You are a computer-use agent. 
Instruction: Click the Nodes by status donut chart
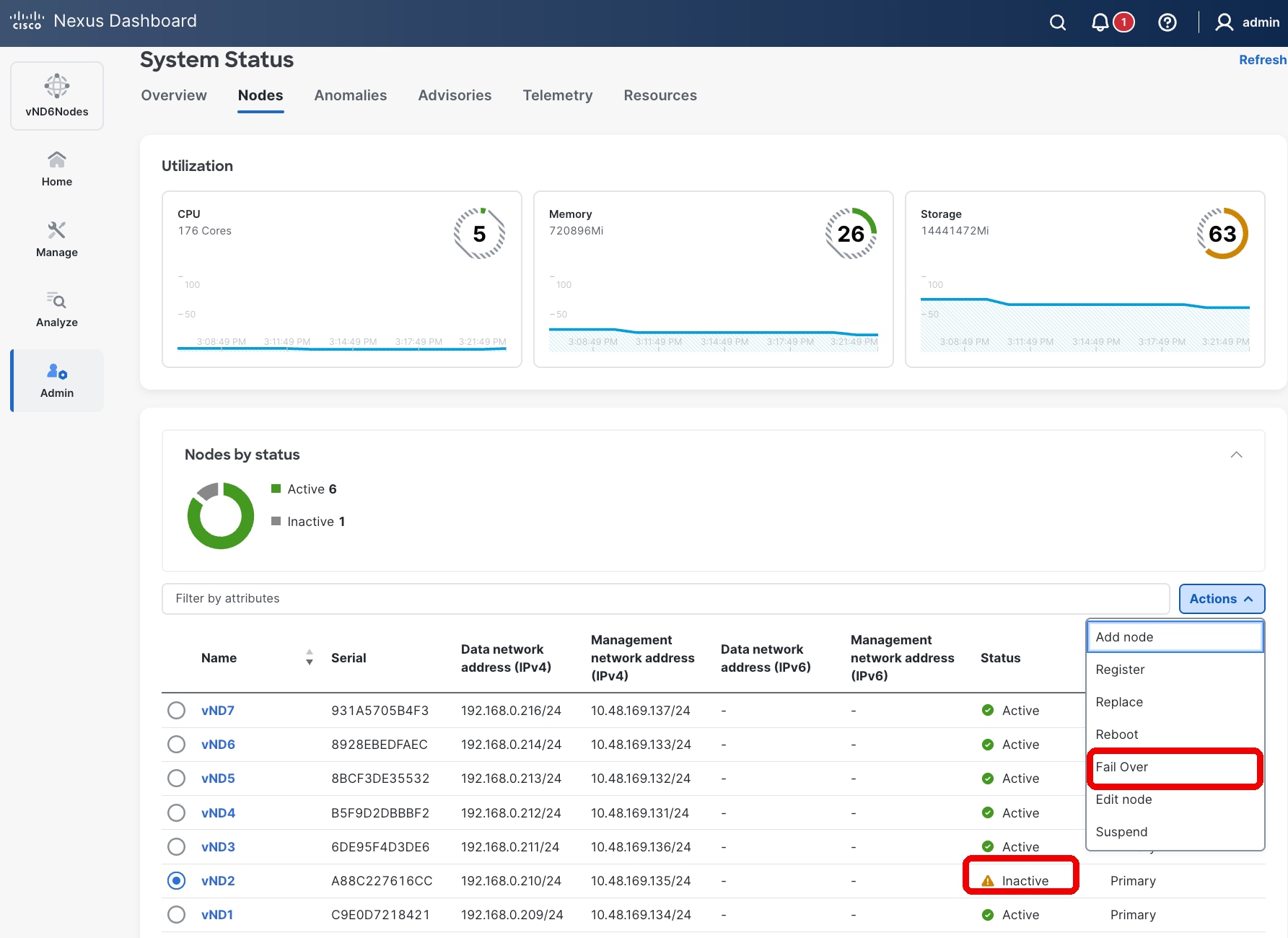[221, 515]
